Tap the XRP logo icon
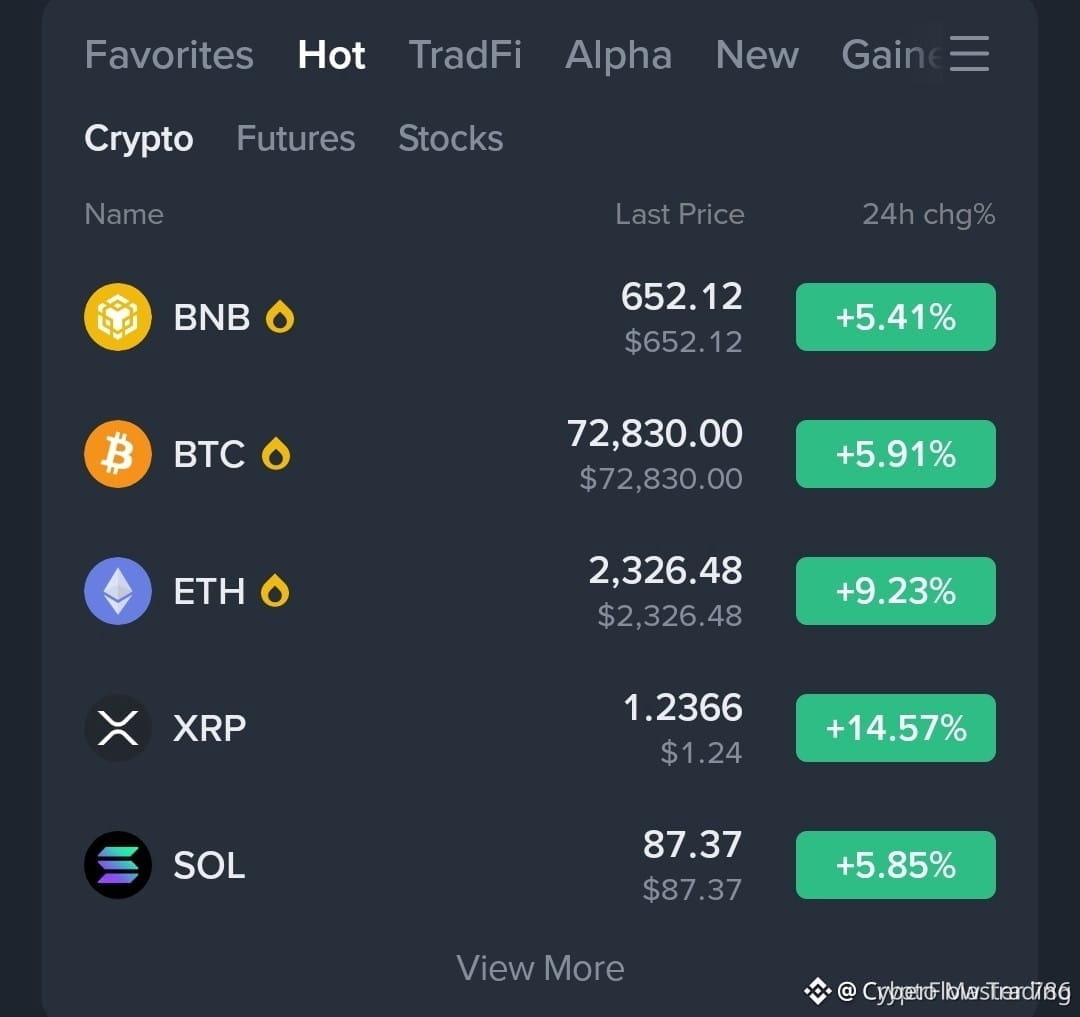The image size is (1080, 1017). (x=118, y=728)
